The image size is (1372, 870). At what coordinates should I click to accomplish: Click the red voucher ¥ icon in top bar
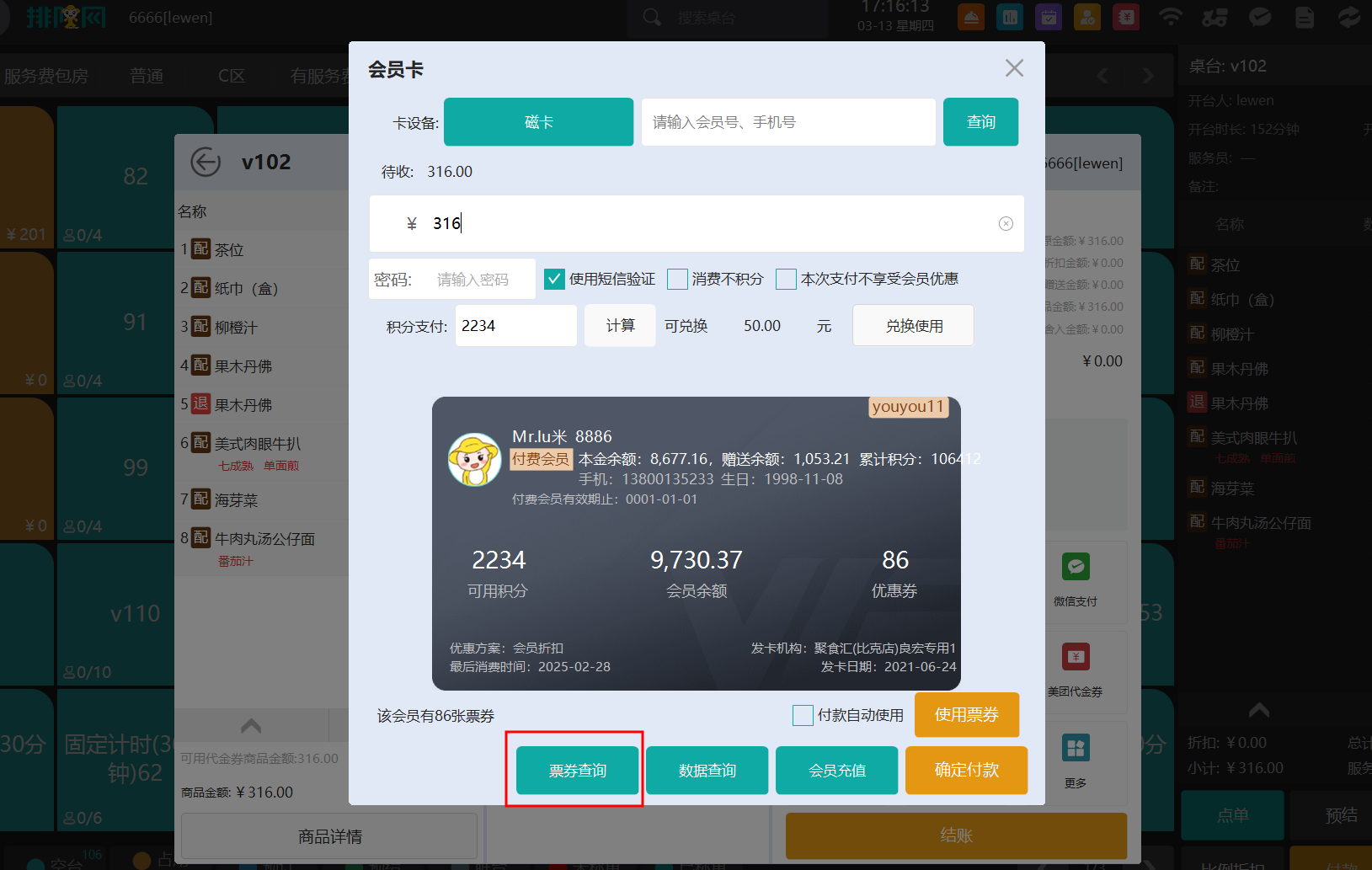click(x=1126, y=17)
